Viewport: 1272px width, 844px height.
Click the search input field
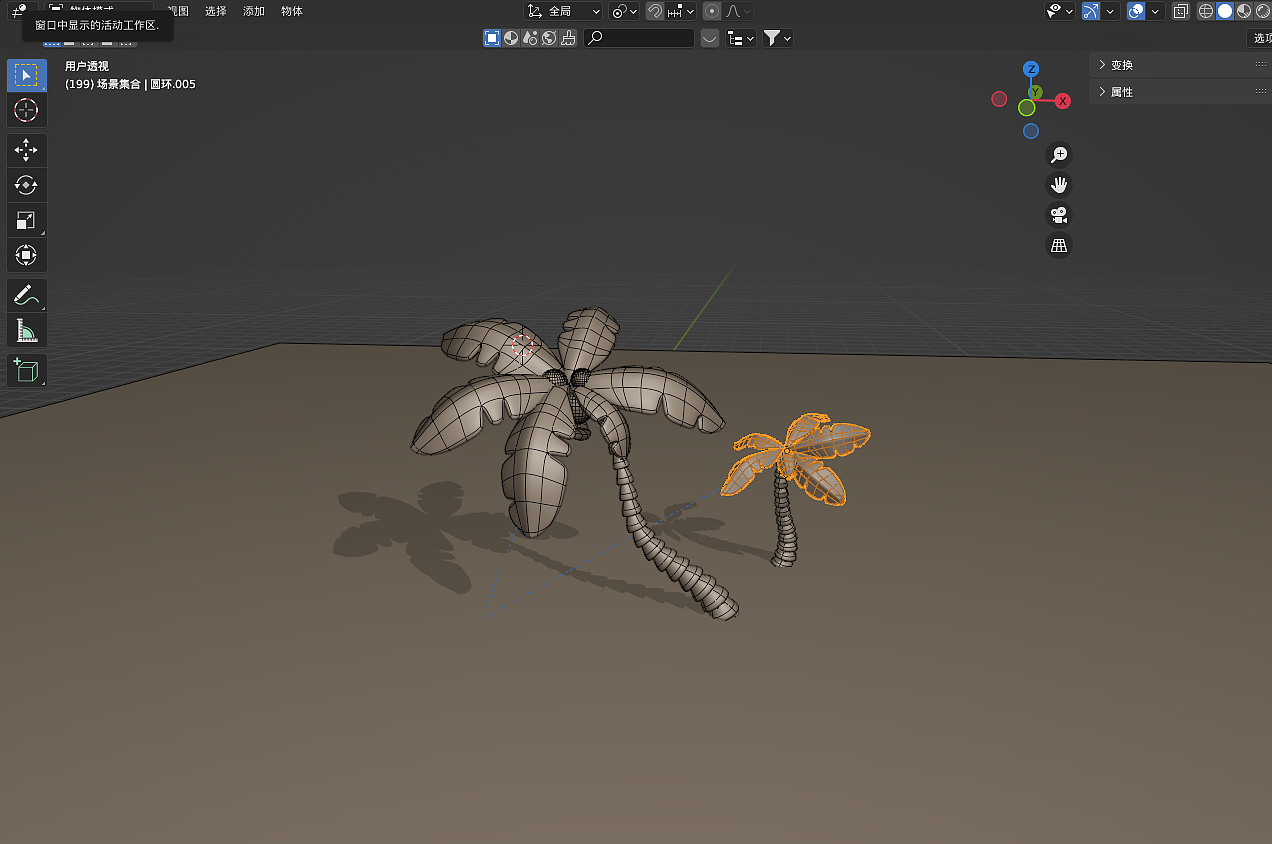pos(640,38)
